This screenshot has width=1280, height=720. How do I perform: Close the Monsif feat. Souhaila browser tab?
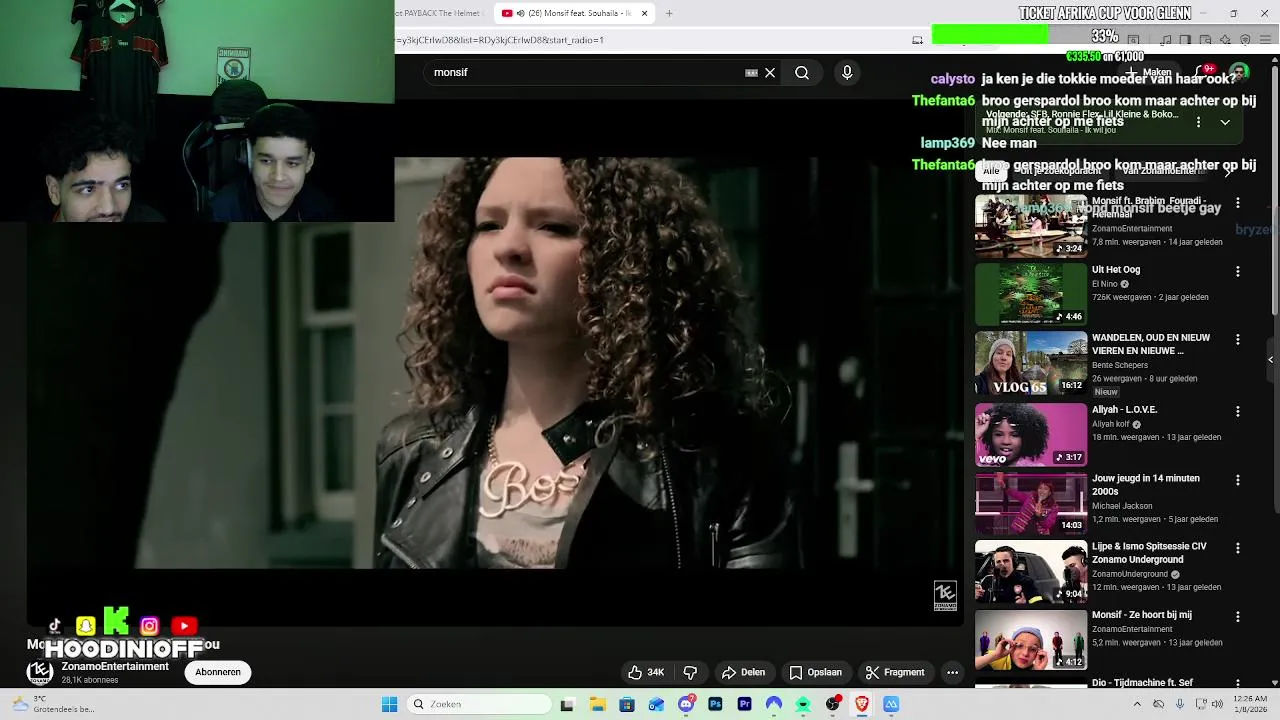(x=645, y=13)
